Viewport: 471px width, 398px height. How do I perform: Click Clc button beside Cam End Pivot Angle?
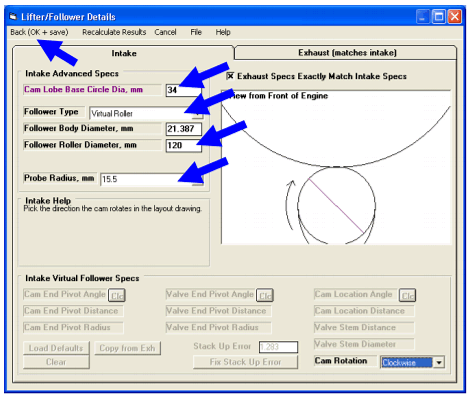pos(117,296)
